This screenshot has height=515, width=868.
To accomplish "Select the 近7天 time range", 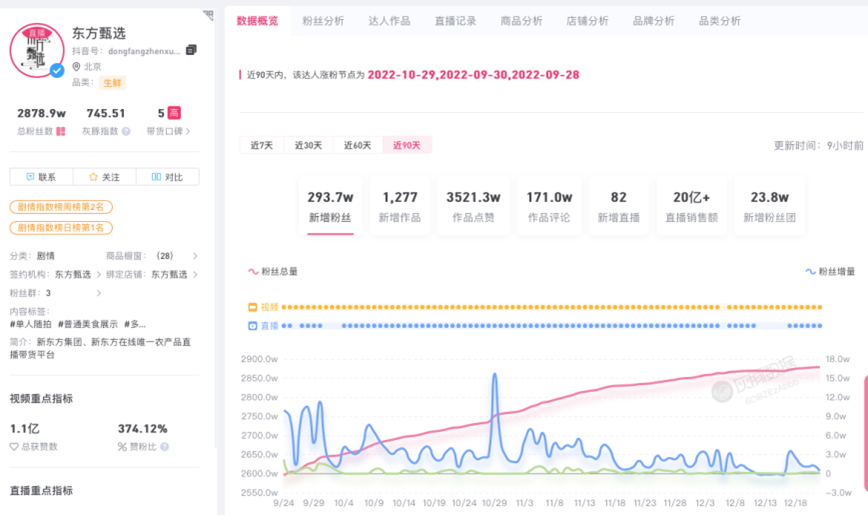I will [x=262, y=145].
